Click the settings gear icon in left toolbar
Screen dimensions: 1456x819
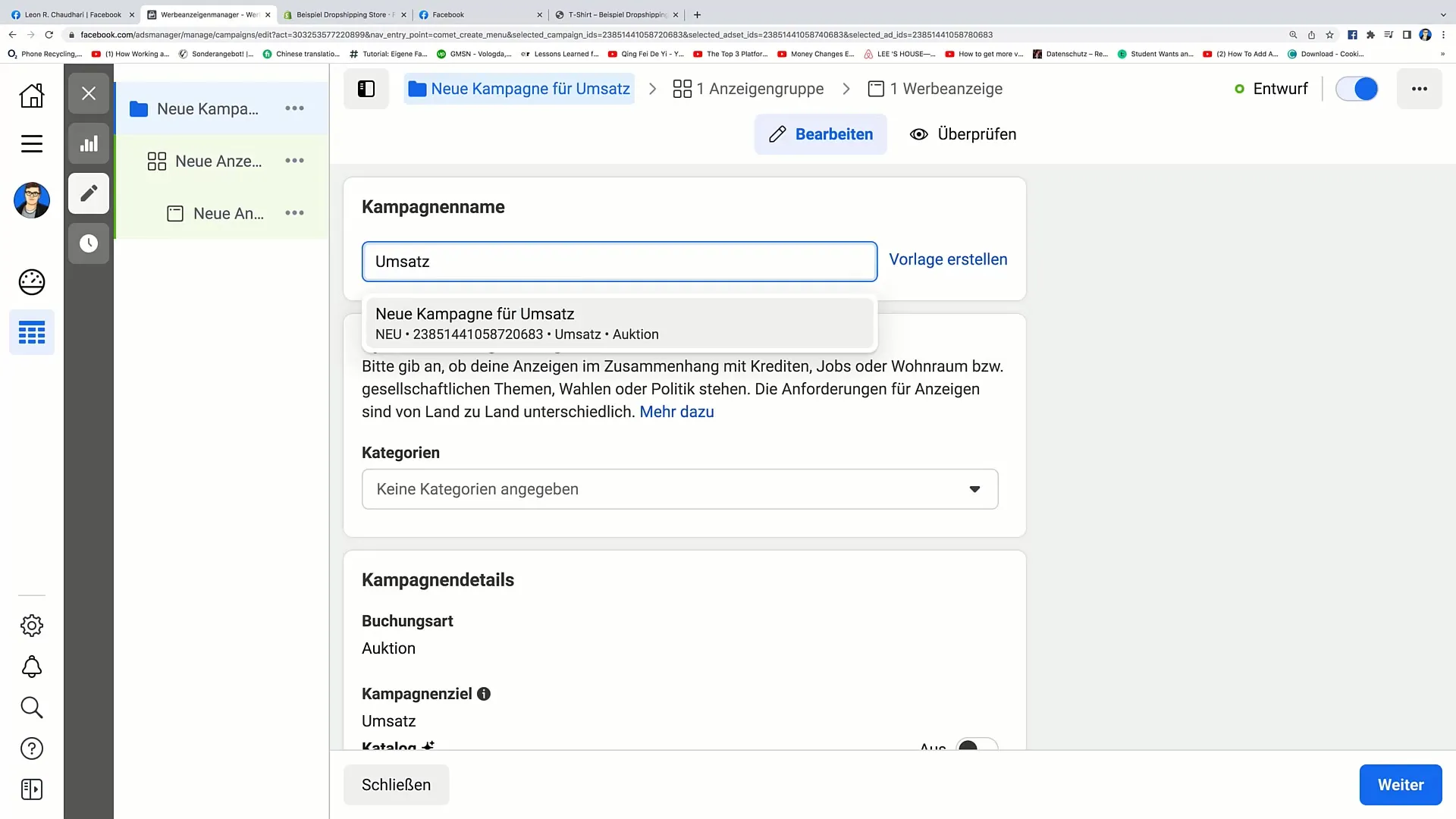pyautogui.click(x=32, y=625)
